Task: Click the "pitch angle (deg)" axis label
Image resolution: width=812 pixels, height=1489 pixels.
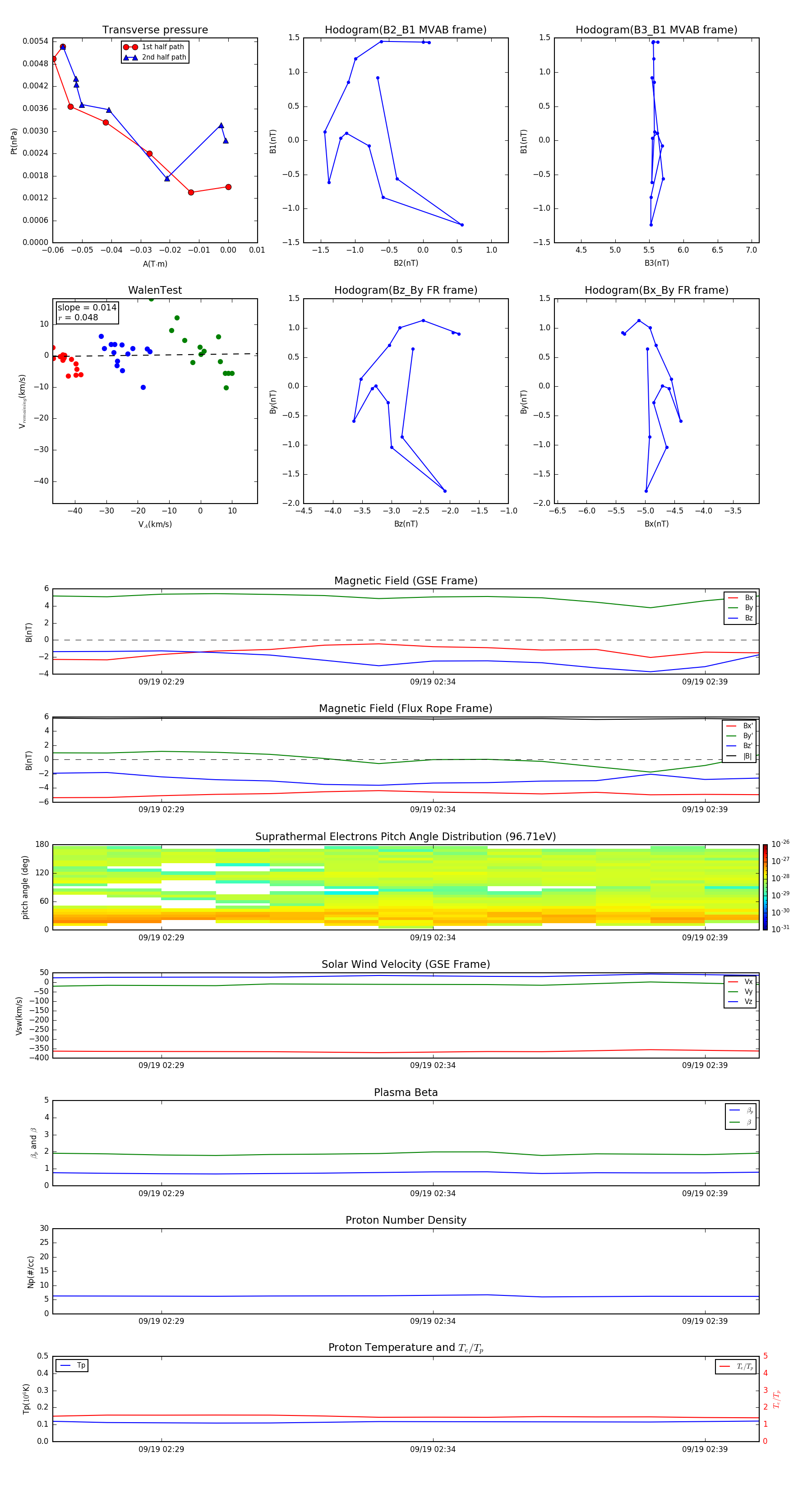Action: coord(25,887)
